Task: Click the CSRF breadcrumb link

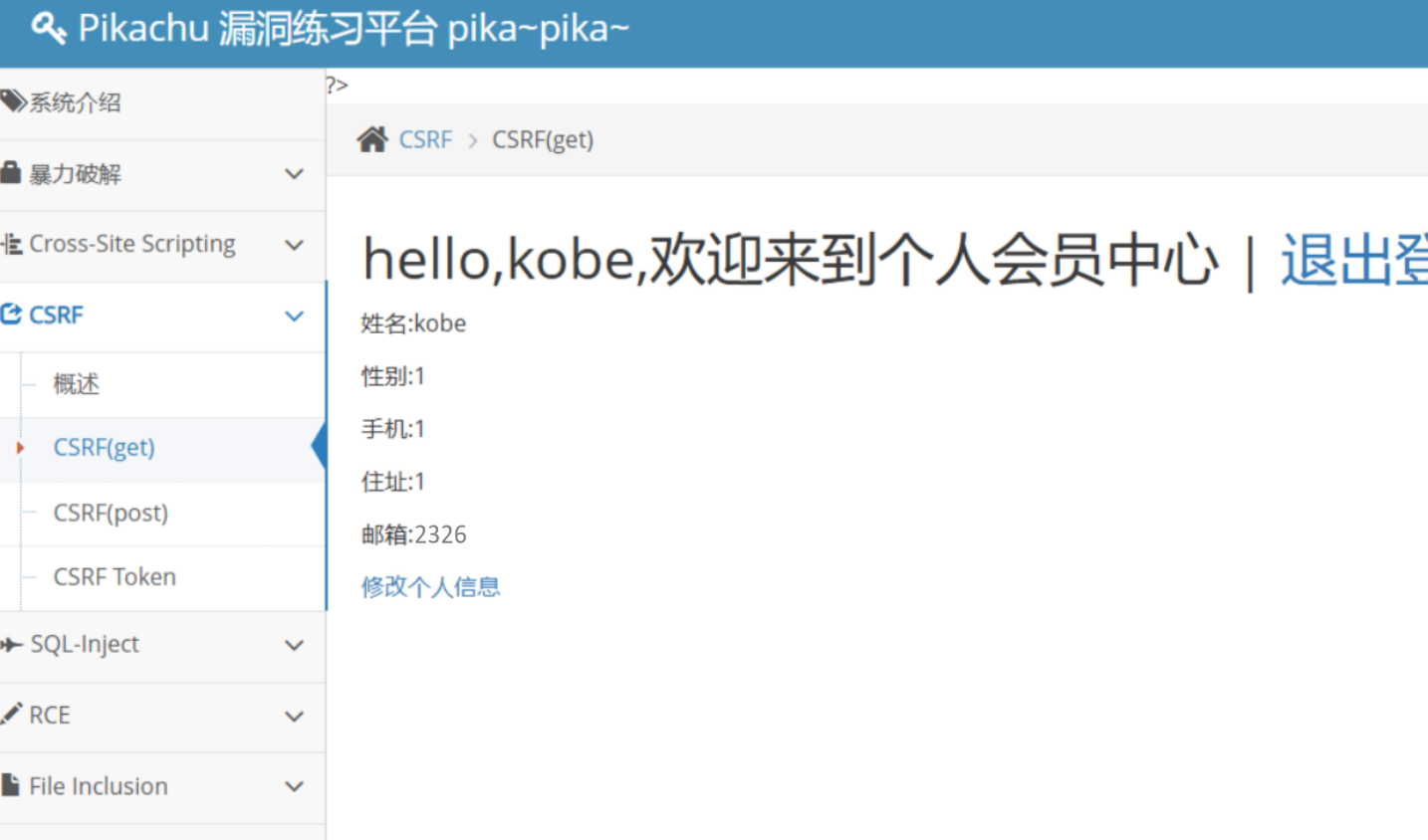Action: pos(425,139)
